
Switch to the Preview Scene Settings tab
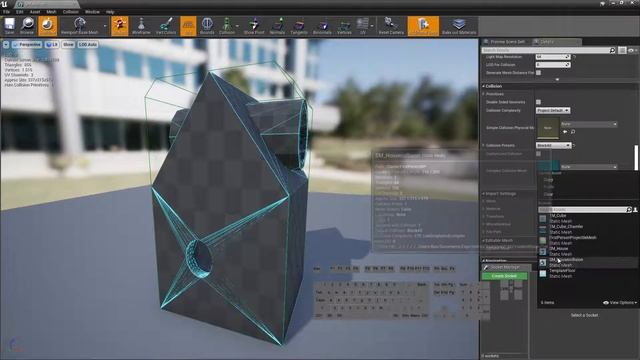pos(507,42)
